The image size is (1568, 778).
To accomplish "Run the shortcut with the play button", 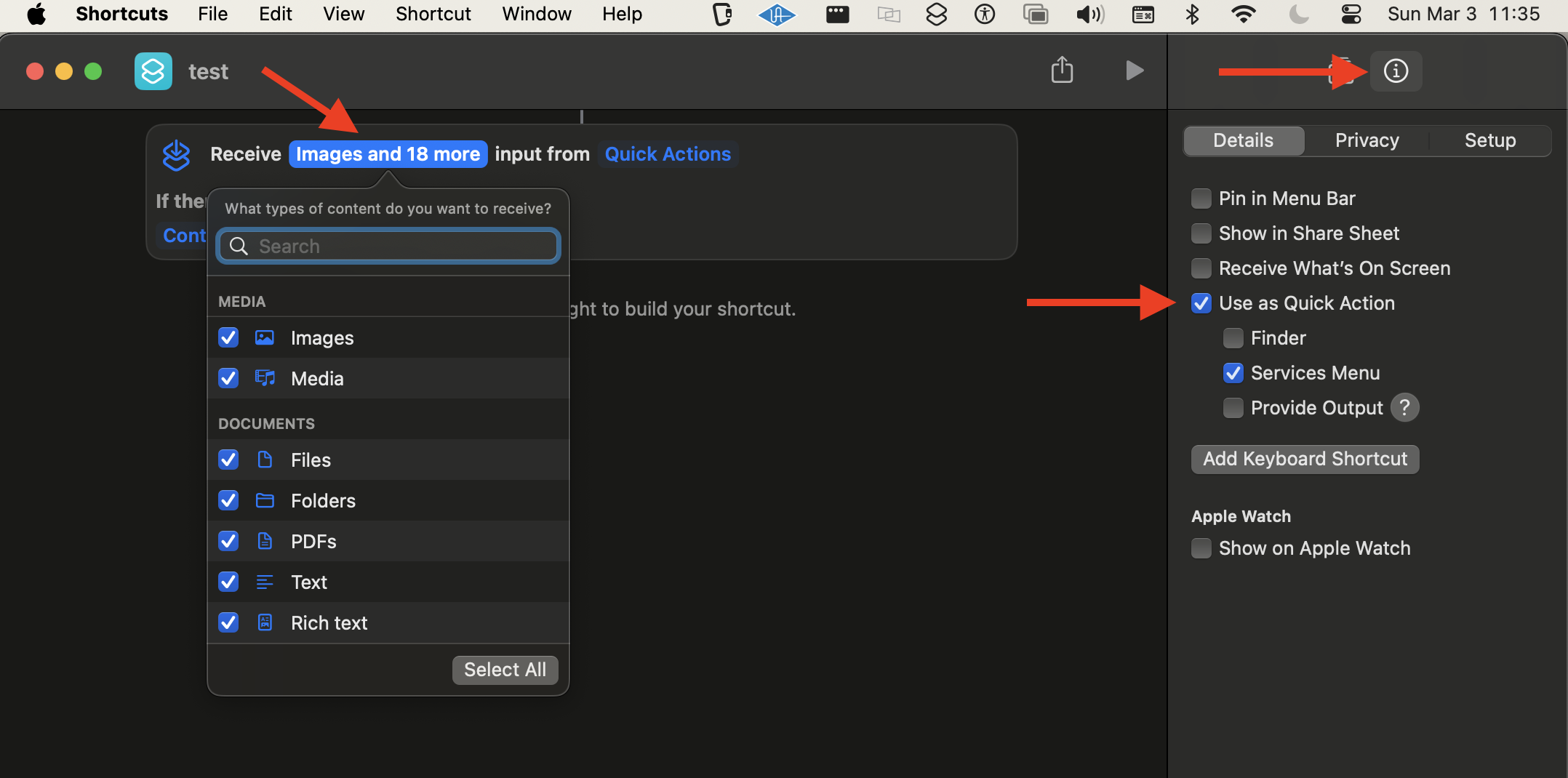I will [1134, 71].
